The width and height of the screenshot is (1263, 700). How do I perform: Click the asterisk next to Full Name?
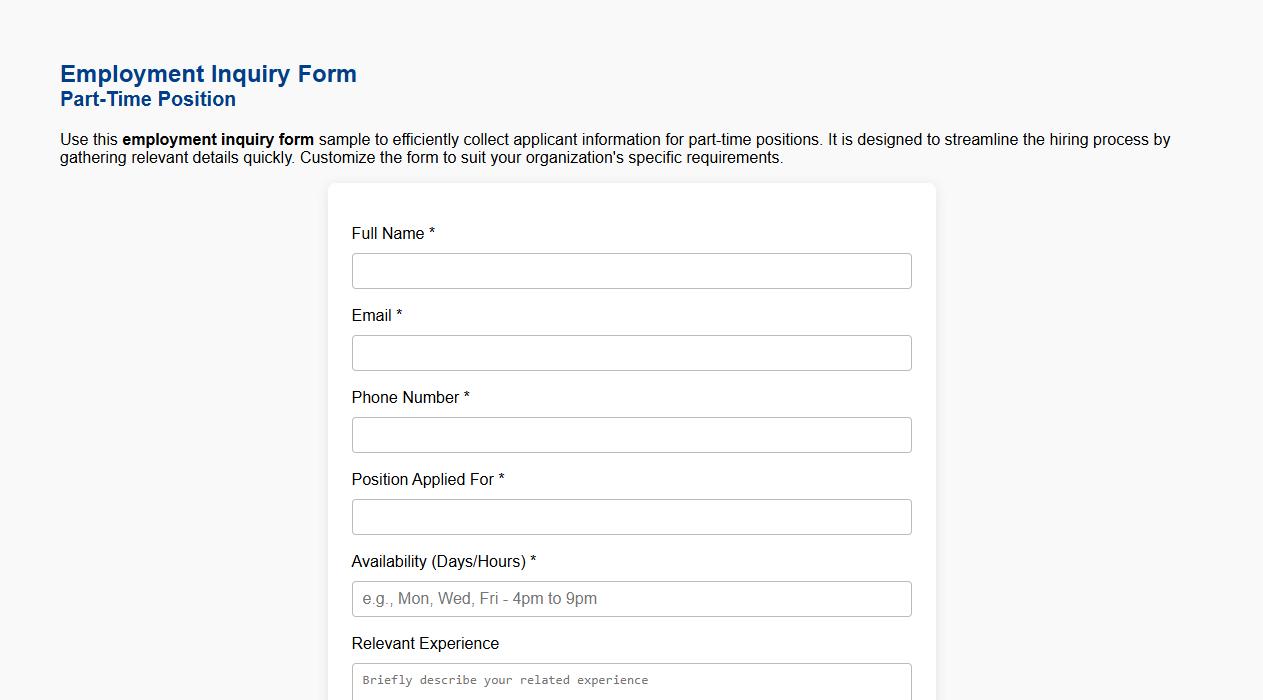click(x=431, y=233)
